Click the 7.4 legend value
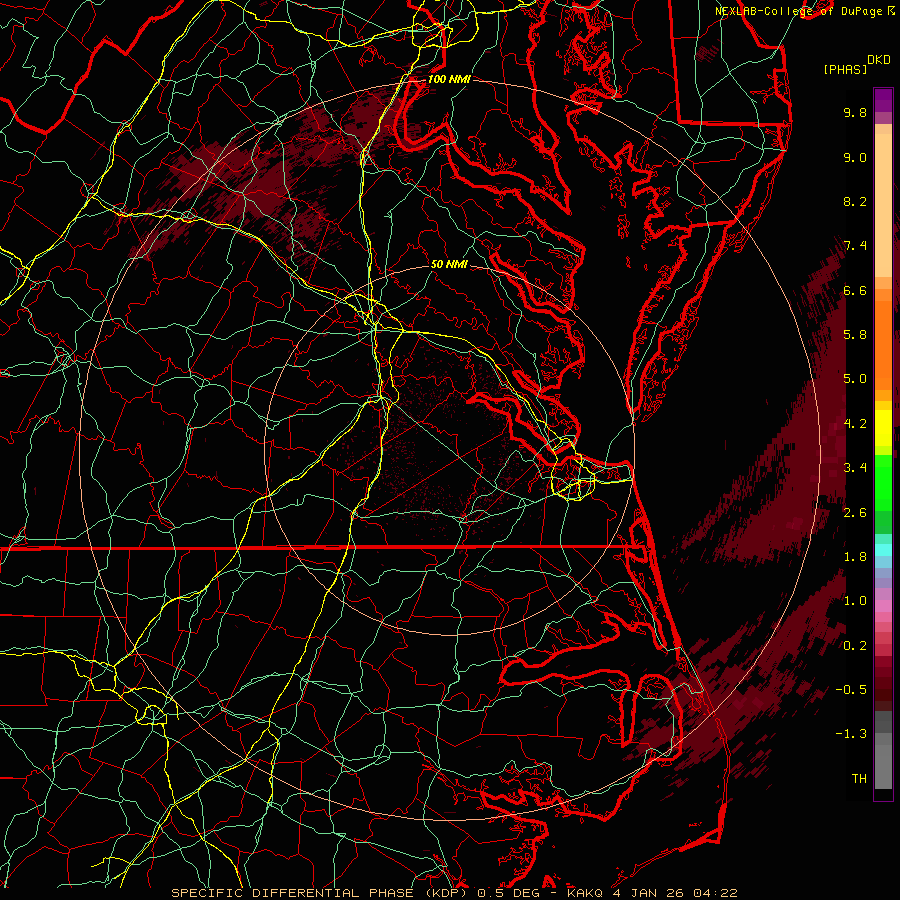This screenshot has height=900, width=900. pos(855,246)
